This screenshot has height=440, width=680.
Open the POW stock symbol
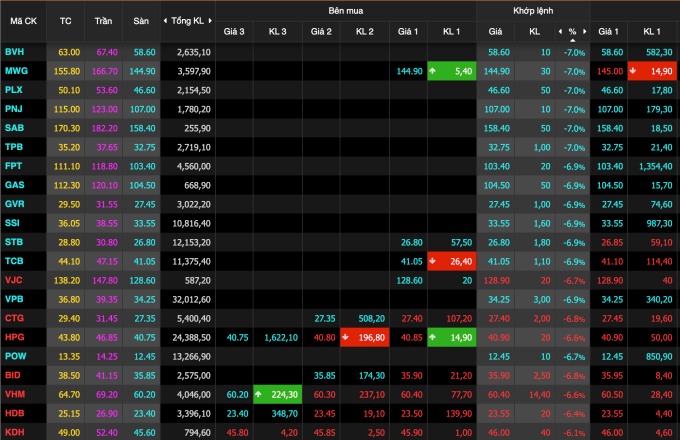[x=16, y=356]
